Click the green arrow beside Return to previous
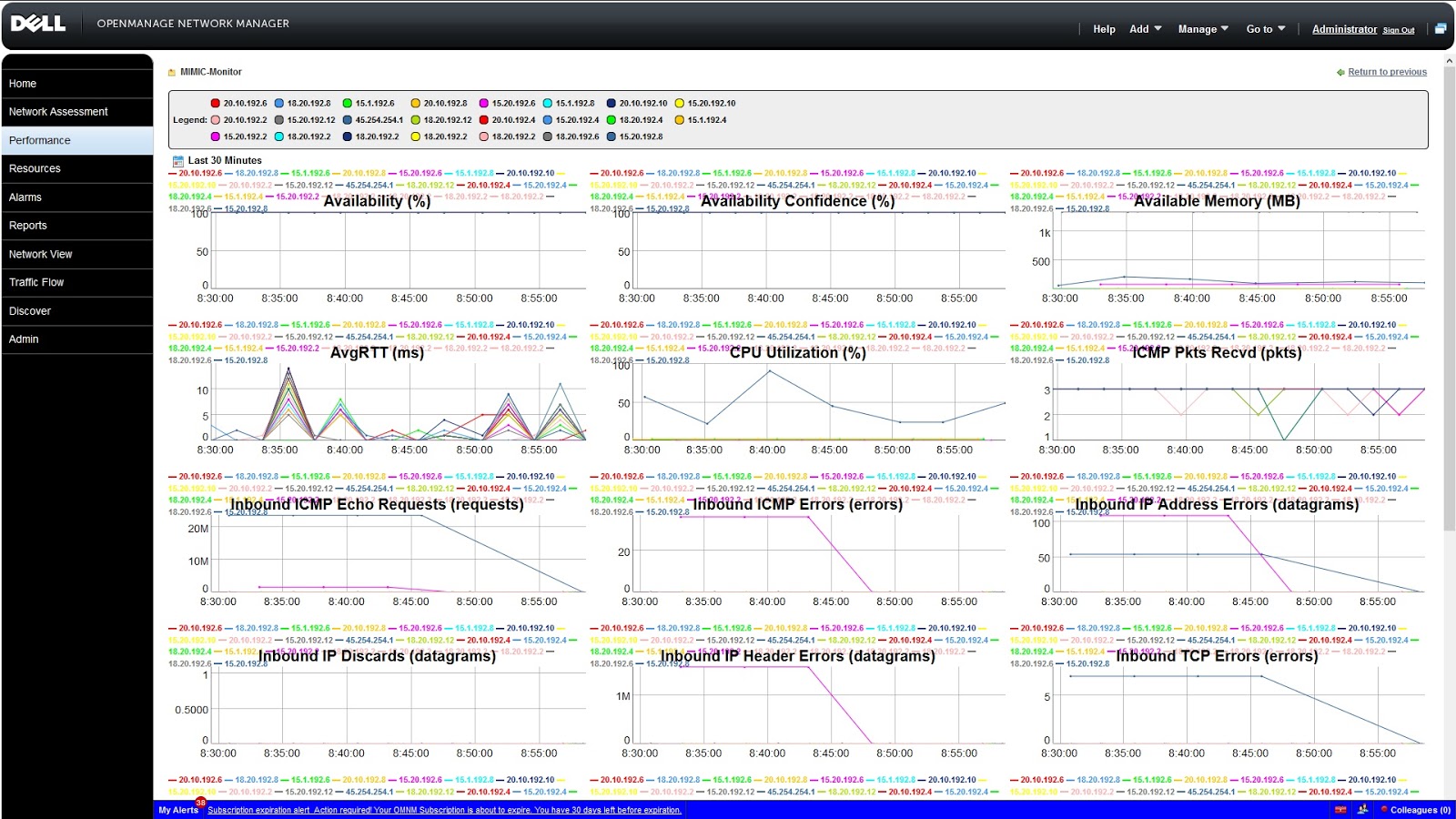Viewport: 1456px width, 819px height. tap(1340, 71)
